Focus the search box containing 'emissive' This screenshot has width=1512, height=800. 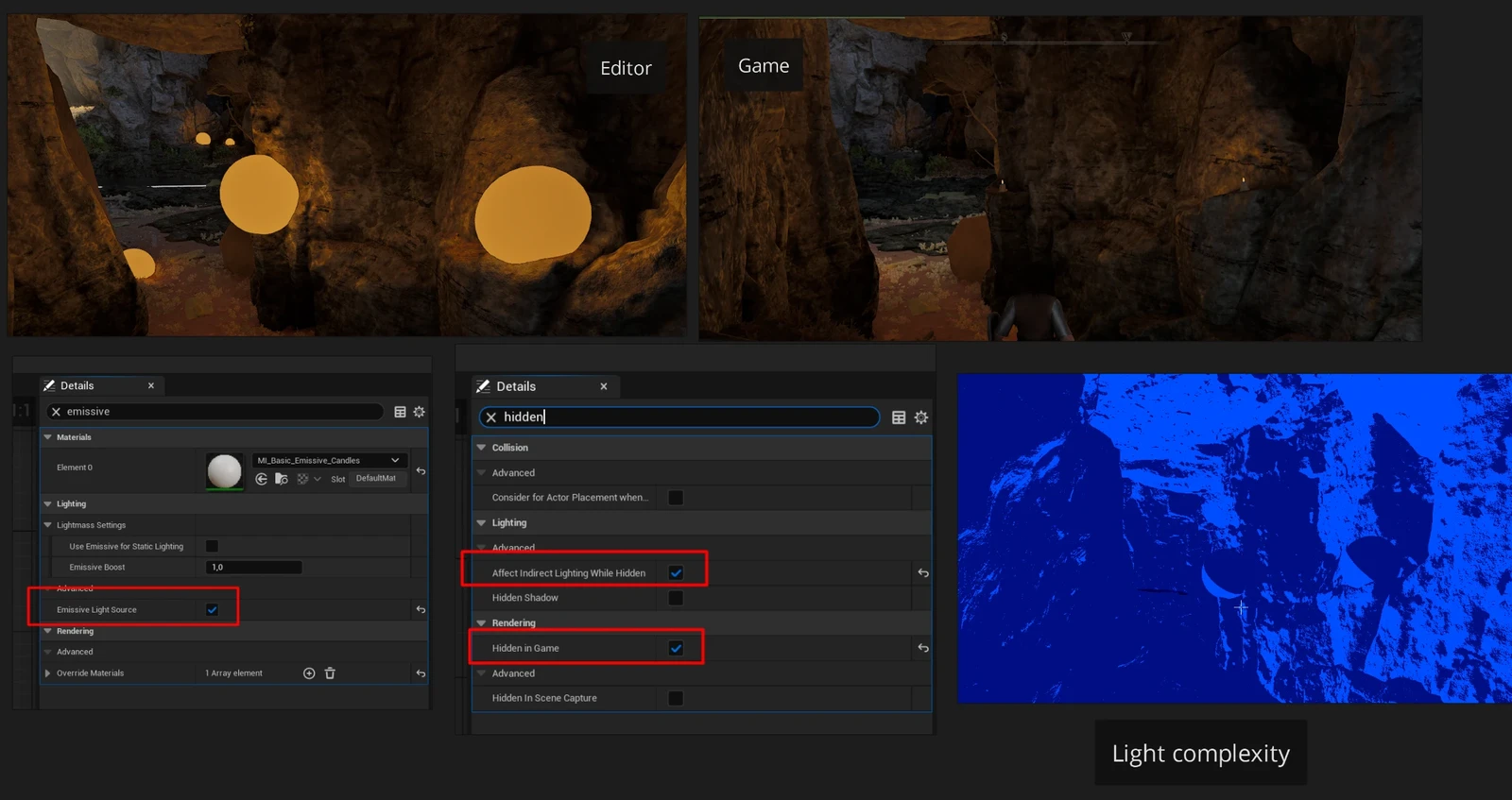216,412
